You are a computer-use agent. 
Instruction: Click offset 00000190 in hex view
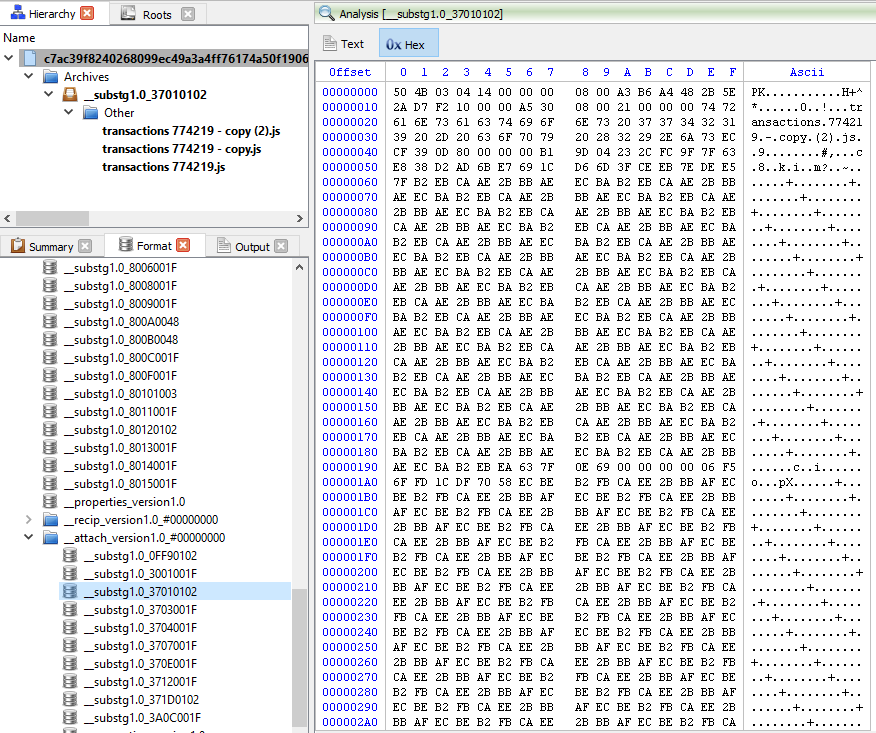point(350,467)
